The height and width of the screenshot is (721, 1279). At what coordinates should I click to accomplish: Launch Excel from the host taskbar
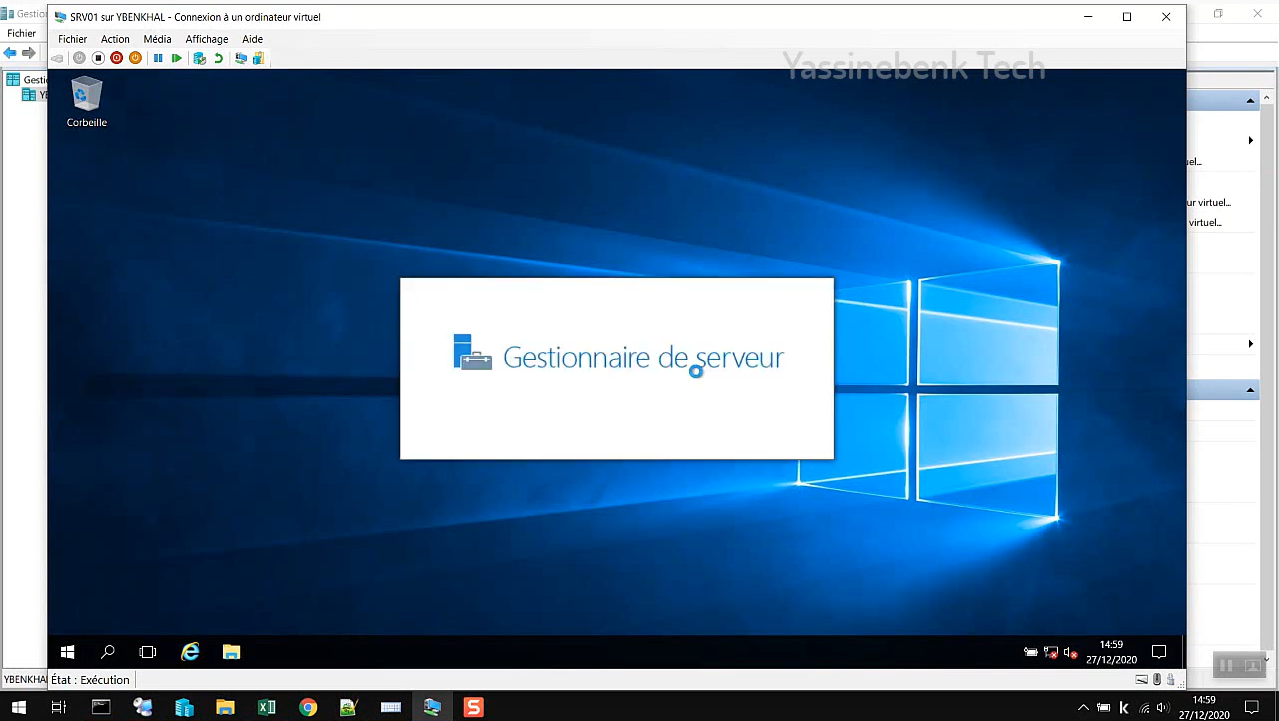(267, 707)
